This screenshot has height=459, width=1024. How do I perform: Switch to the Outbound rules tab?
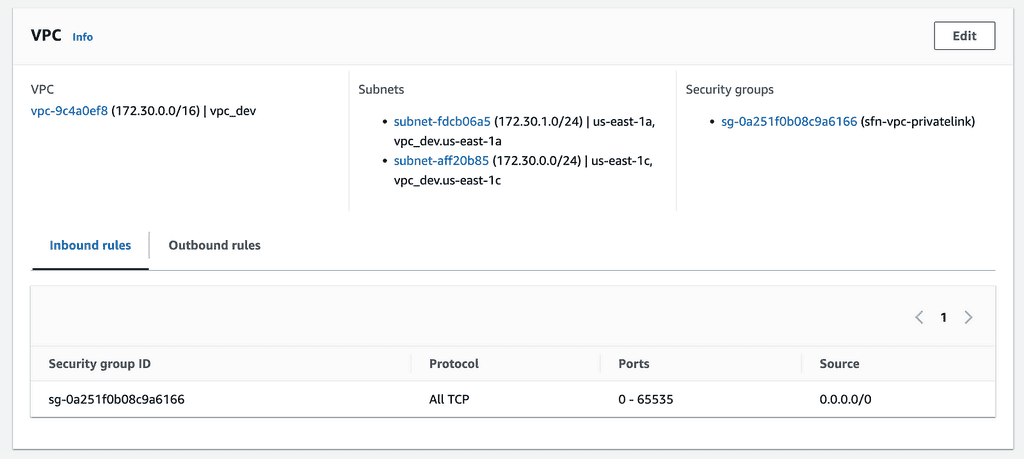pyautogui.click(x=214, y=245)
